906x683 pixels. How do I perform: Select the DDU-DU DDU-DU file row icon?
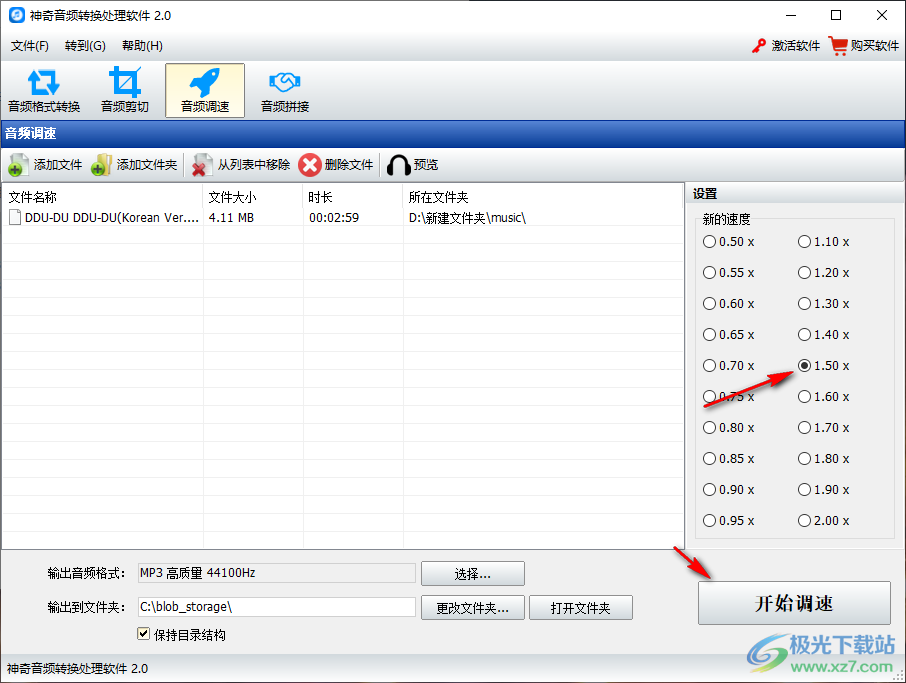coord(15,217)
